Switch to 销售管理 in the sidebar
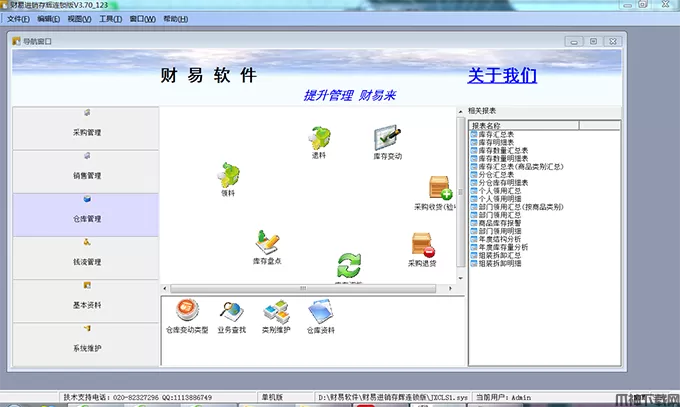Viewport: 680px width, 407px height. 86,172
